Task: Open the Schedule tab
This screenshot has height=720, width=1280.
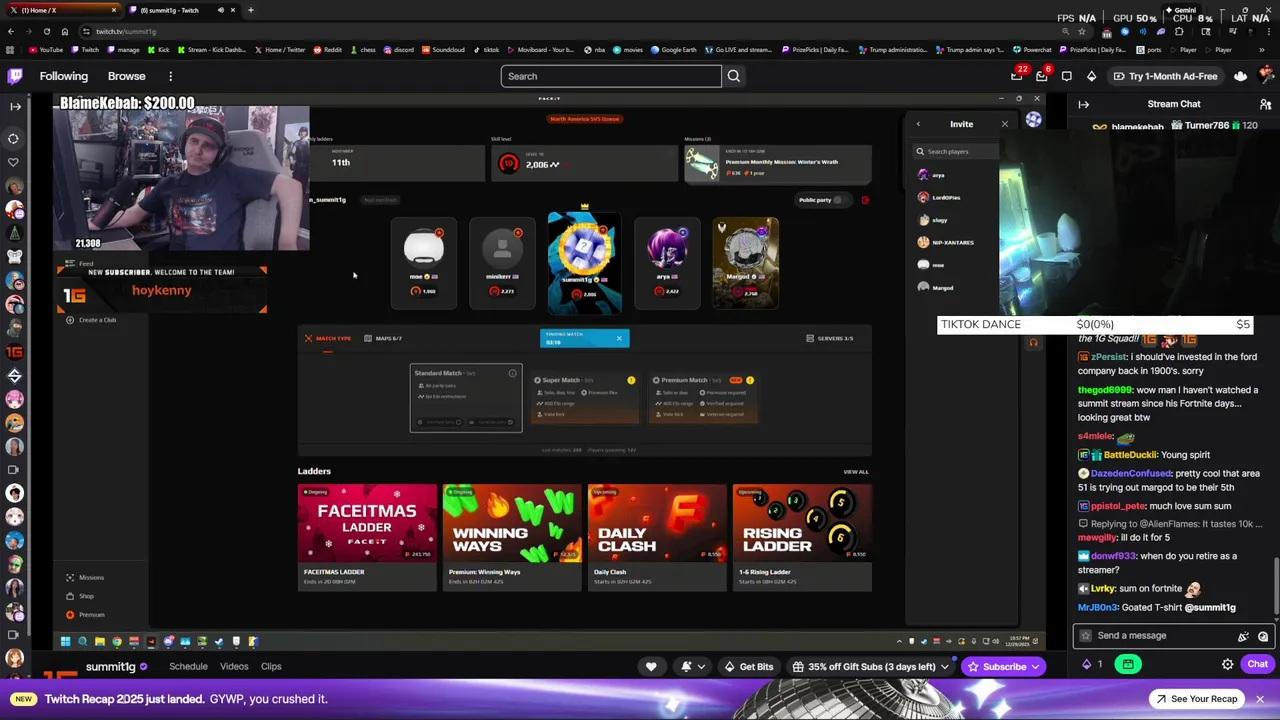Action: pos(188,666)
